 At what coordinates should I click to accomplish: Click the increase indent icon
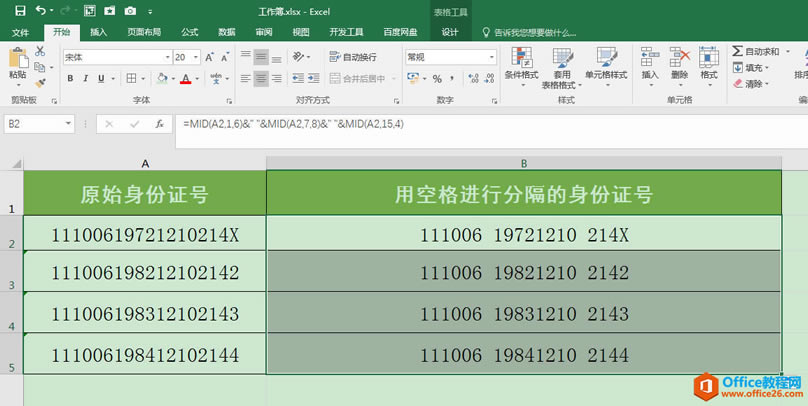tap(313, 78)
